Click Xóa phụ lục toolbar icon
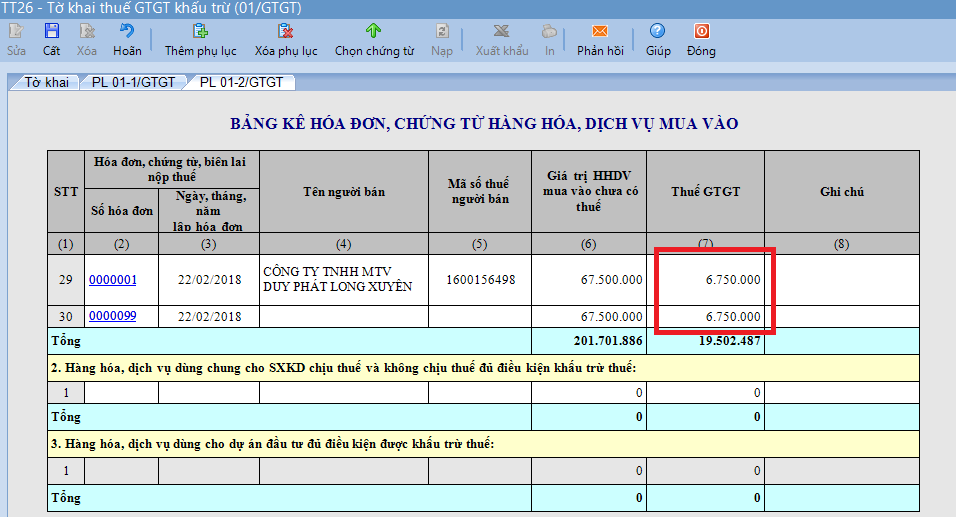 click(286, 32)
